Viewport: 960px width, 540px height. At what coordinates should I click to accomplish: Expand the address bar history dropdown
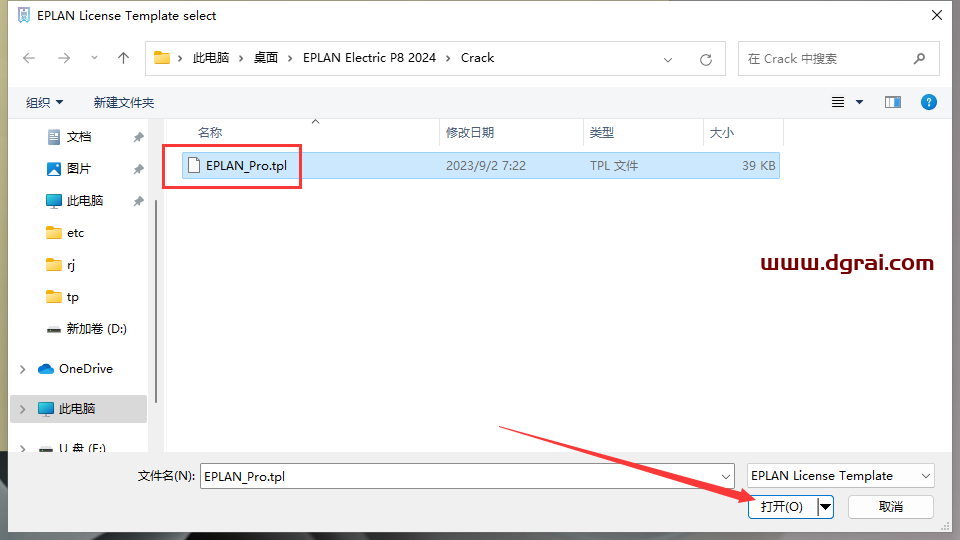[x=668, y=59]
